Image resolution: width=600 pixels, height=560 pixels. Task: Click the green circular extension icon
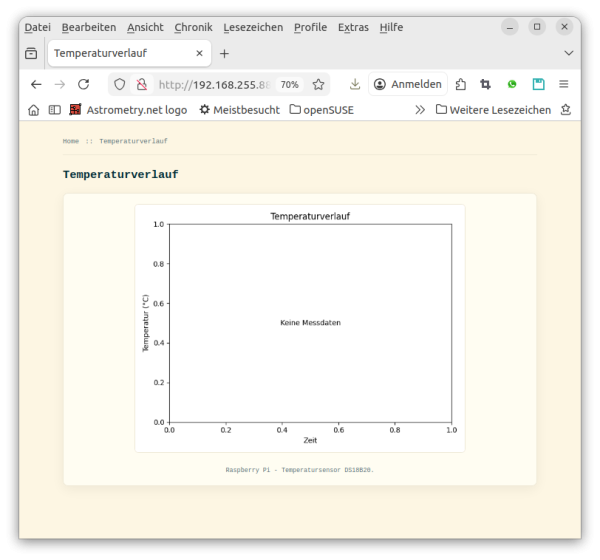[512, 85]
